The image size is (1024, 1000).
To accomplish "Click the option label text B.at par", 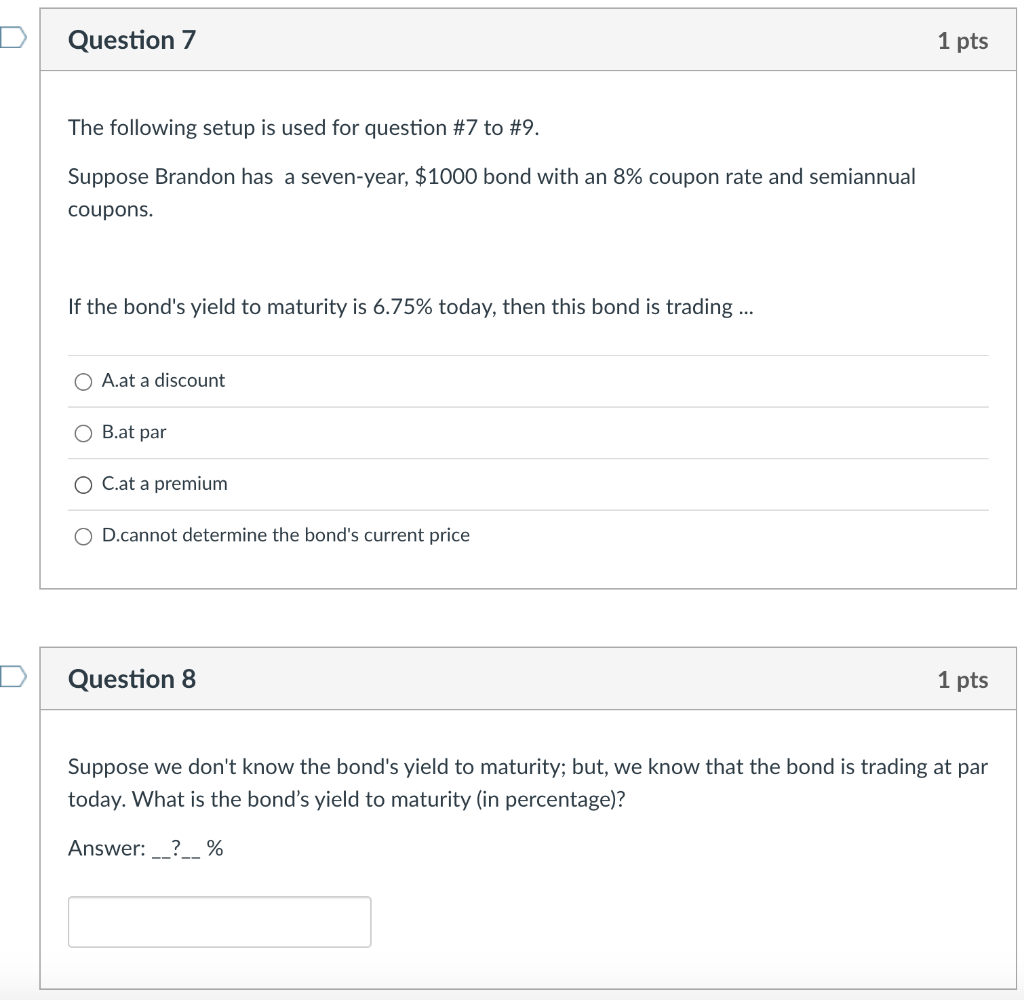I will point(133,432).
